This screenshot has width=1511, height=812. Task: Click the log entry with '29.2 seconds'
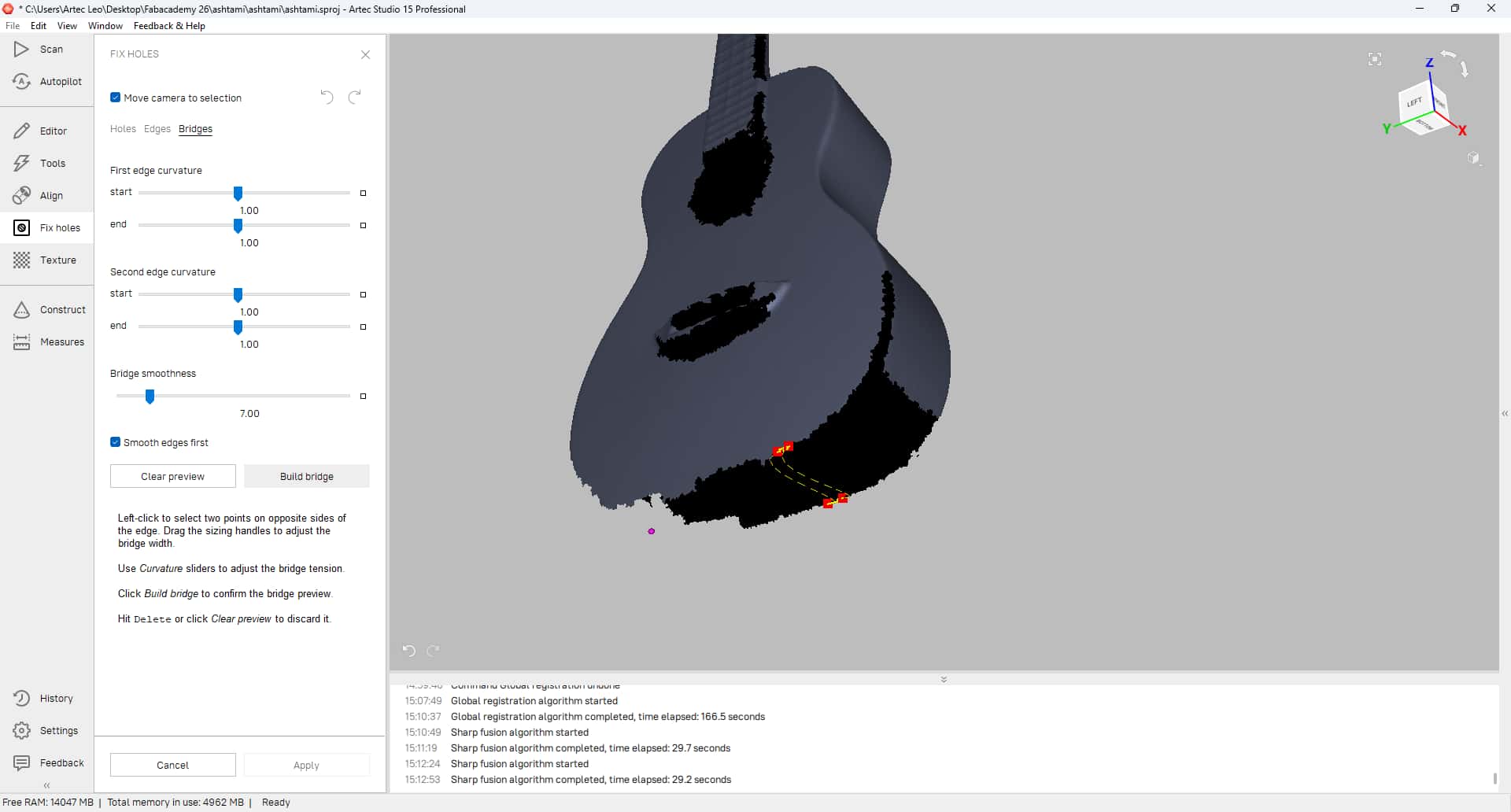pyautogui.click(x=591, y=780)
